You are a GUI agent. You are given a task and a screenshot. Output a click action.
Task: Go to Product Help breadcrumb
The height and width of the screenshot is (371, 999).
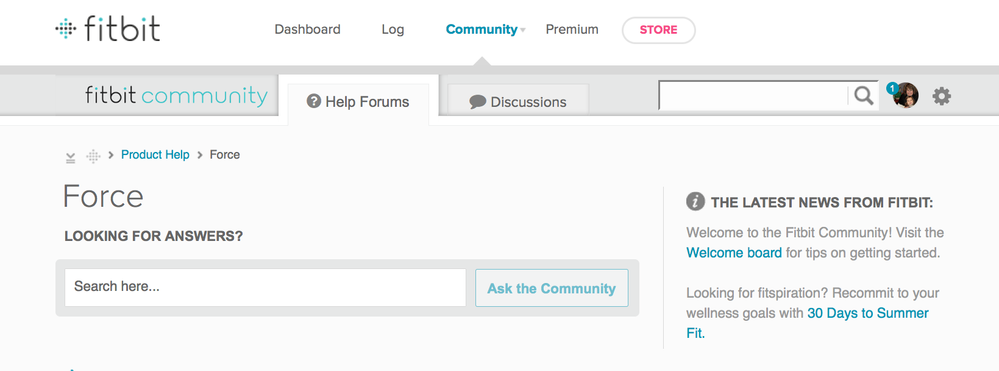[x=155, y=155]
